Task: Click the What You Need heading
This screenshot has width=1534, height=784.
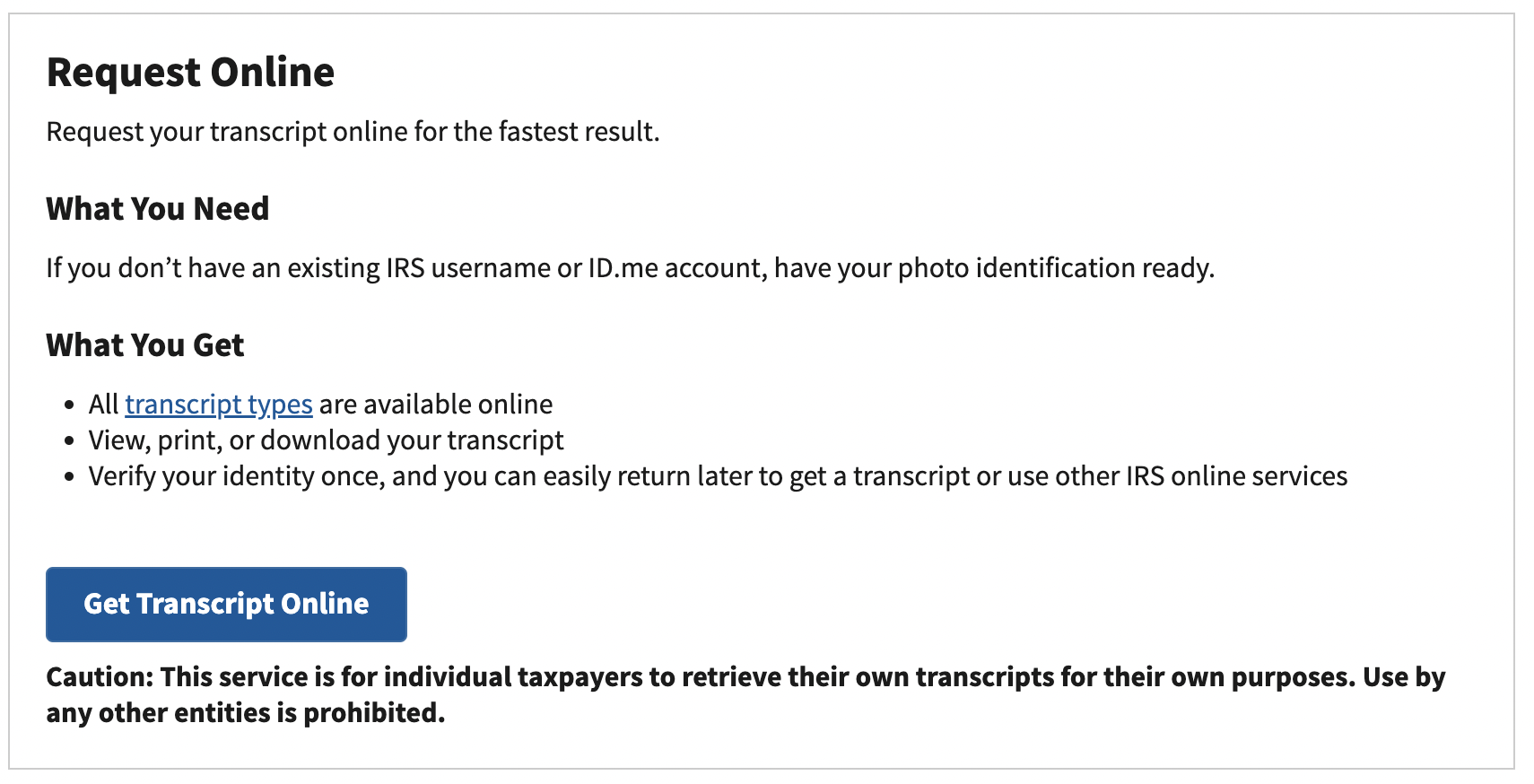Action: tap(157, 208)
